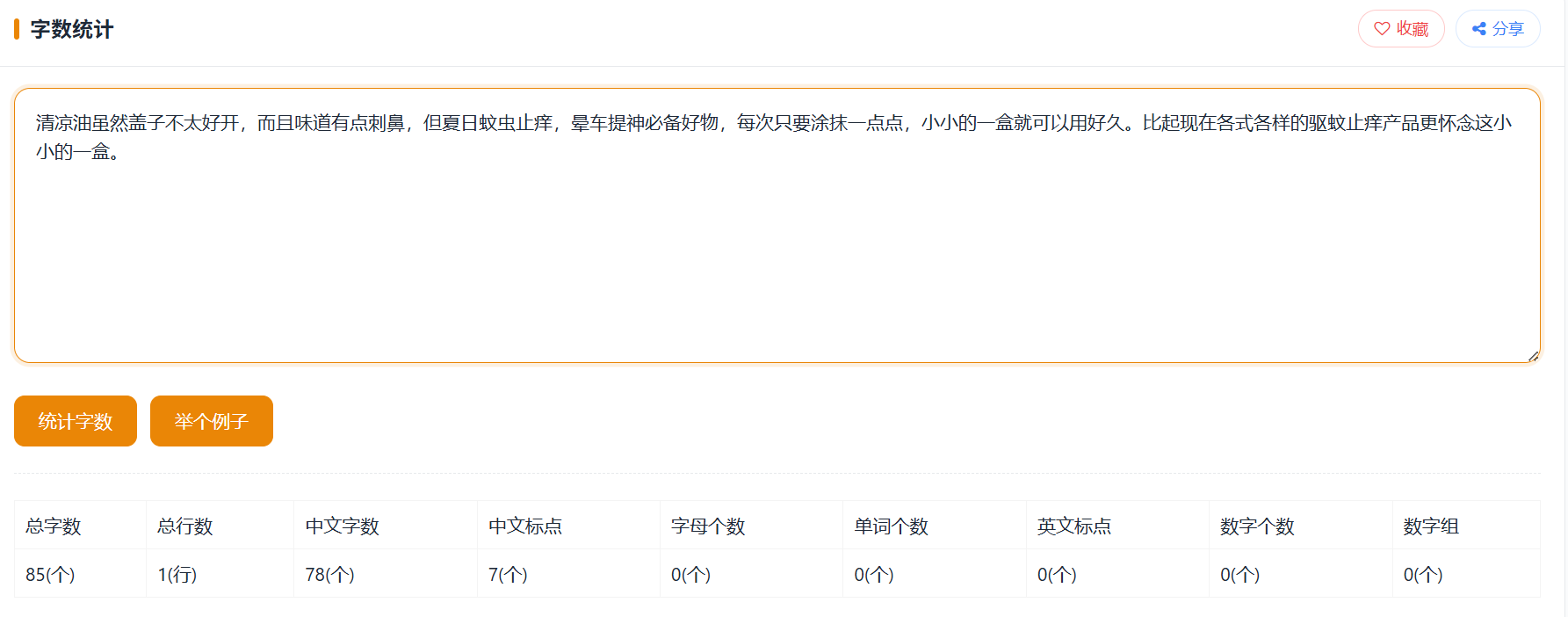Viewport: 1568px width, 617px height.
Task: Click the 分享 share button
Action: pyautogui.click(x=1498, y=29)
